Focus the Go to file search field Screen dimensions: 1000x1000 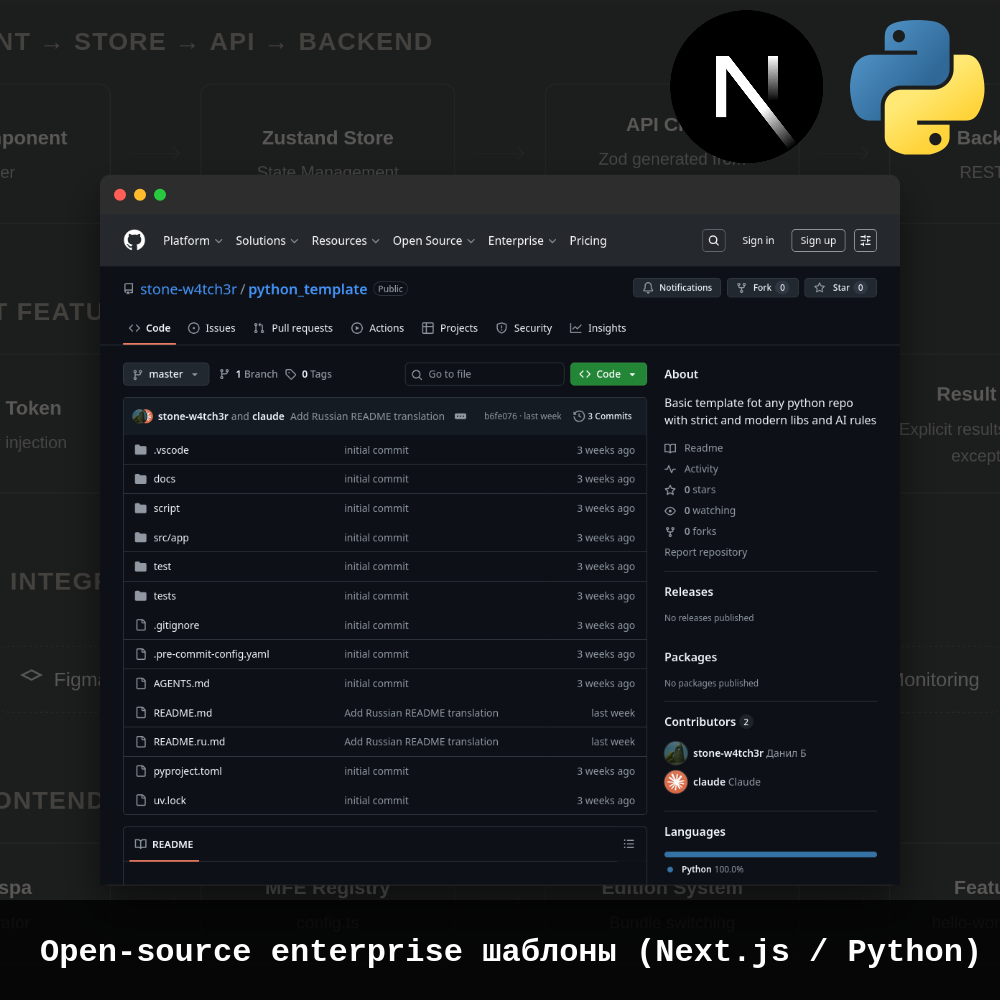485,374
